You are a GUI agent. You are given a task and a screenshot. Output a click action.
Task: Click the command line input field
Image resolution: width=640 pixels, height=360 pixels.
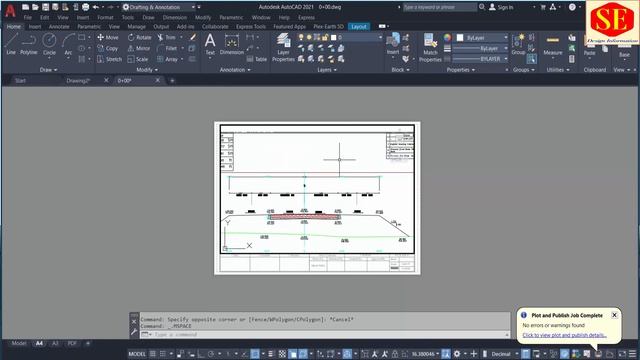pos(325,335)
